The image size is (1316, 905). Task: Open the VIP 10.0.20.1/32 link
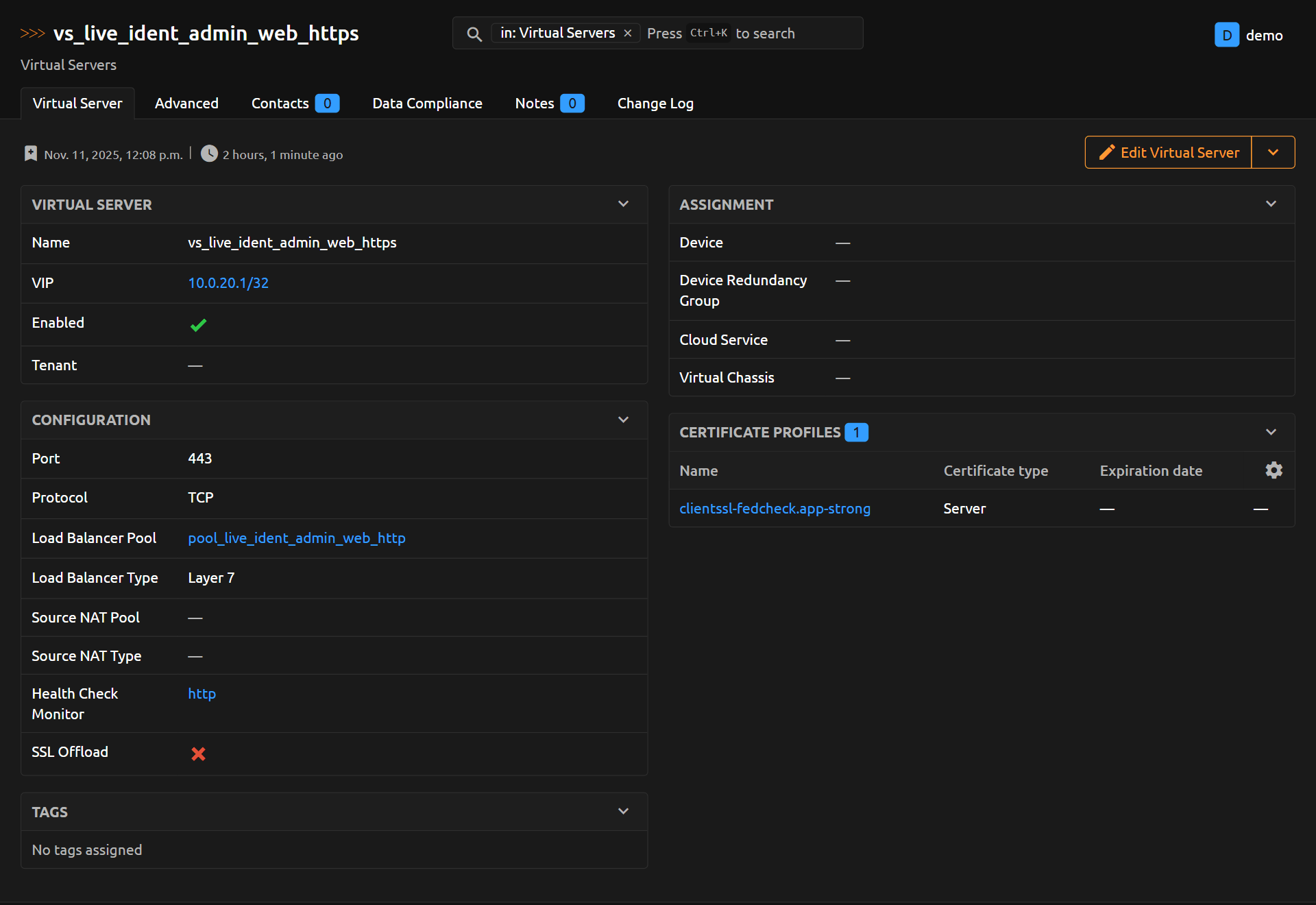[x=228, y=283]
